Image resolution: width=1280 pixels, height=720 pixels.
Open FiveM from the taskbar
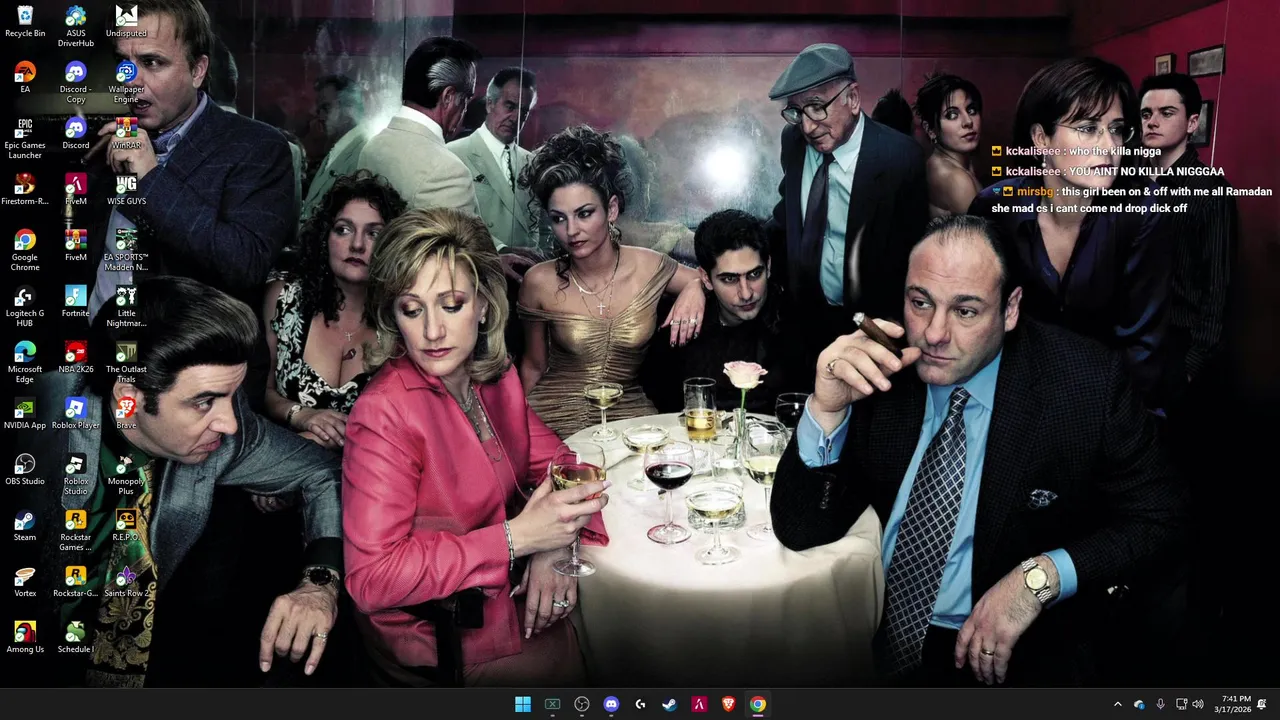coord(699,704)
